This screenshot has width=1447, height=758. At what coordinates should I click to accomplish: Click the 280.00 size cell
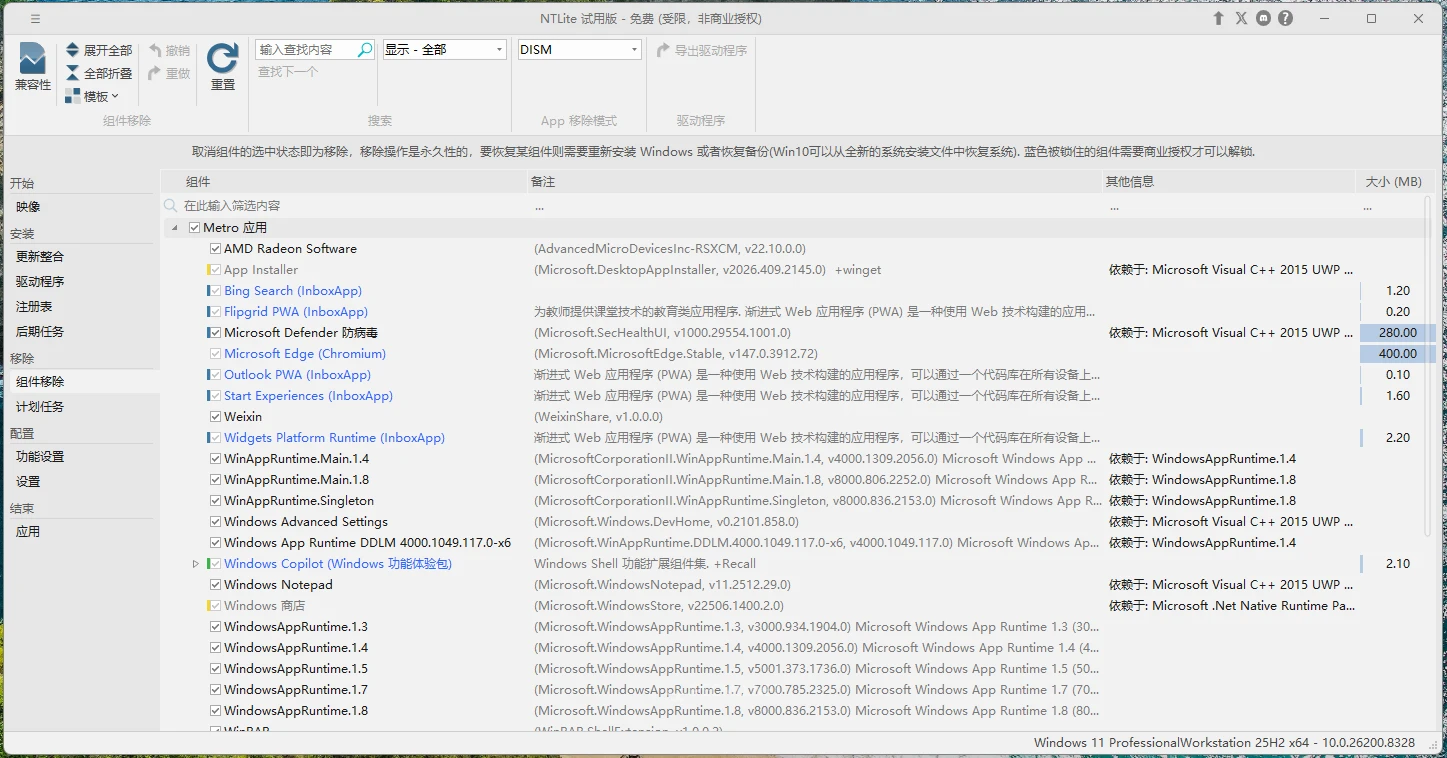click(1397, 333)
